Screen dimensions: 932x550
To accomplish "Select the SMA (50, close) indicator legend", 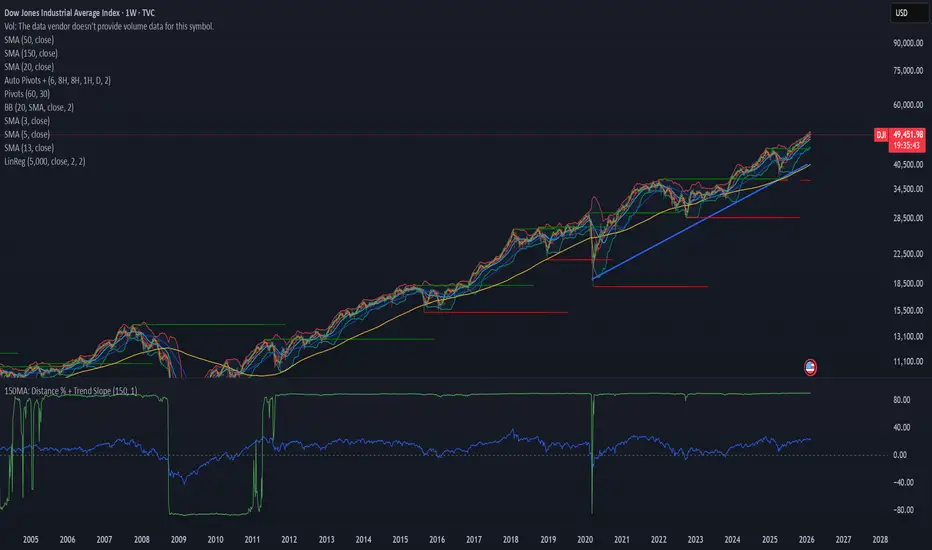I will point(29,40).
